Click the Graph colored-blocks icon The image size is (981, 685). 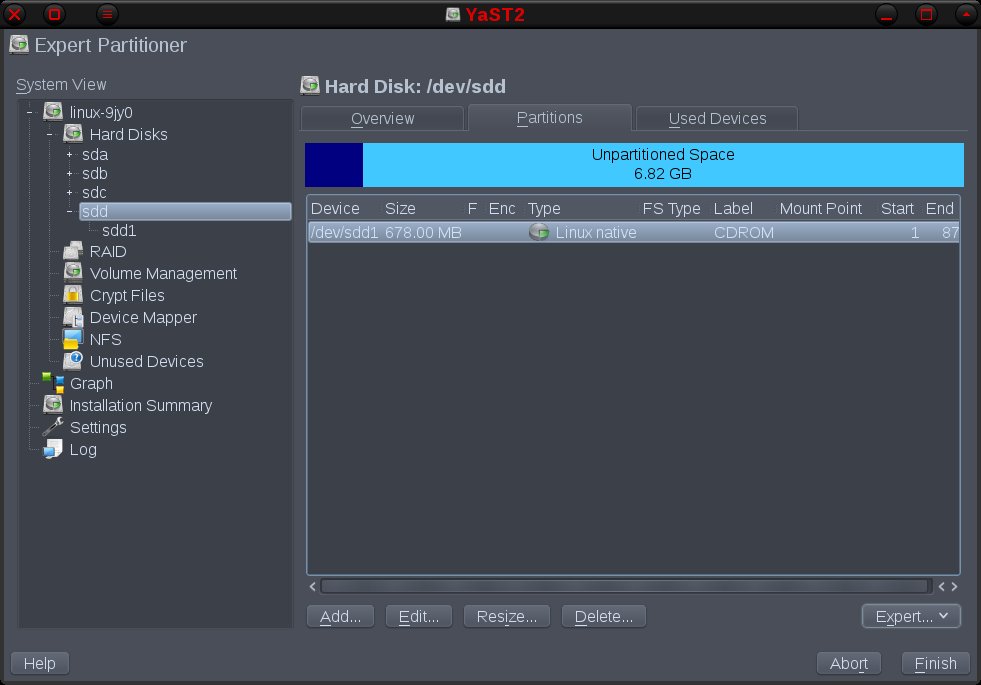coord(53,383)
